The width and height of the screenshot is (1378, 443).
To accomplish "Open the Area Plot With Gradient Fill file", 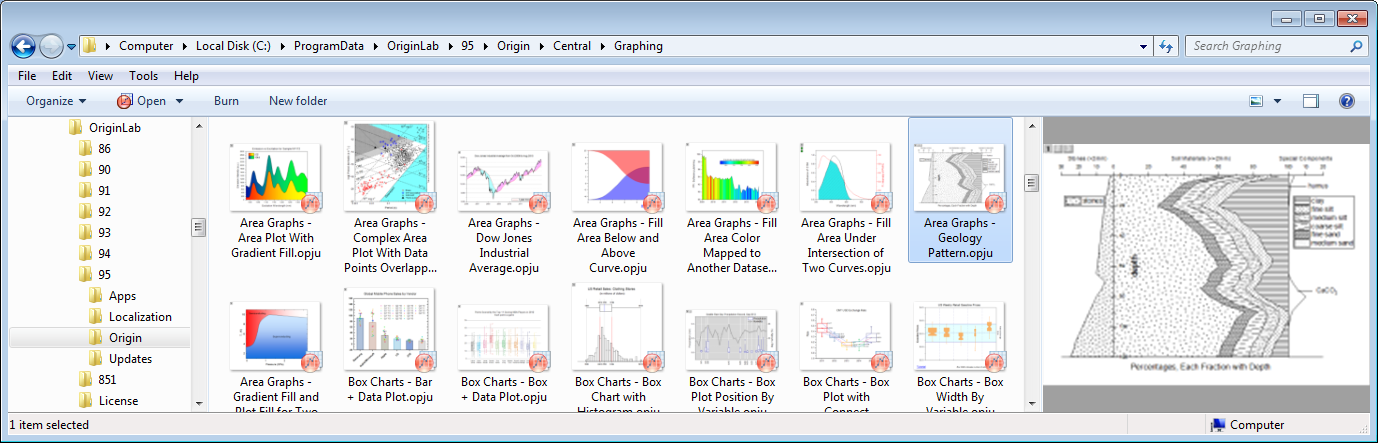I will 275,178.
